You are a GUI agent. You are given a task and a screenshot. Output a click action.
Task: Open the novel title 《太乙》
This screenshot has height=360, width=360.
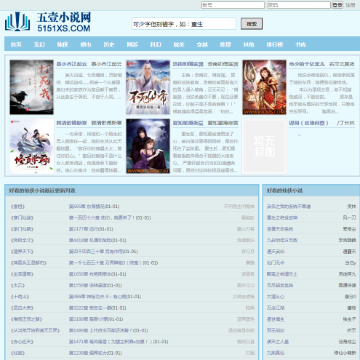[18, 285]
